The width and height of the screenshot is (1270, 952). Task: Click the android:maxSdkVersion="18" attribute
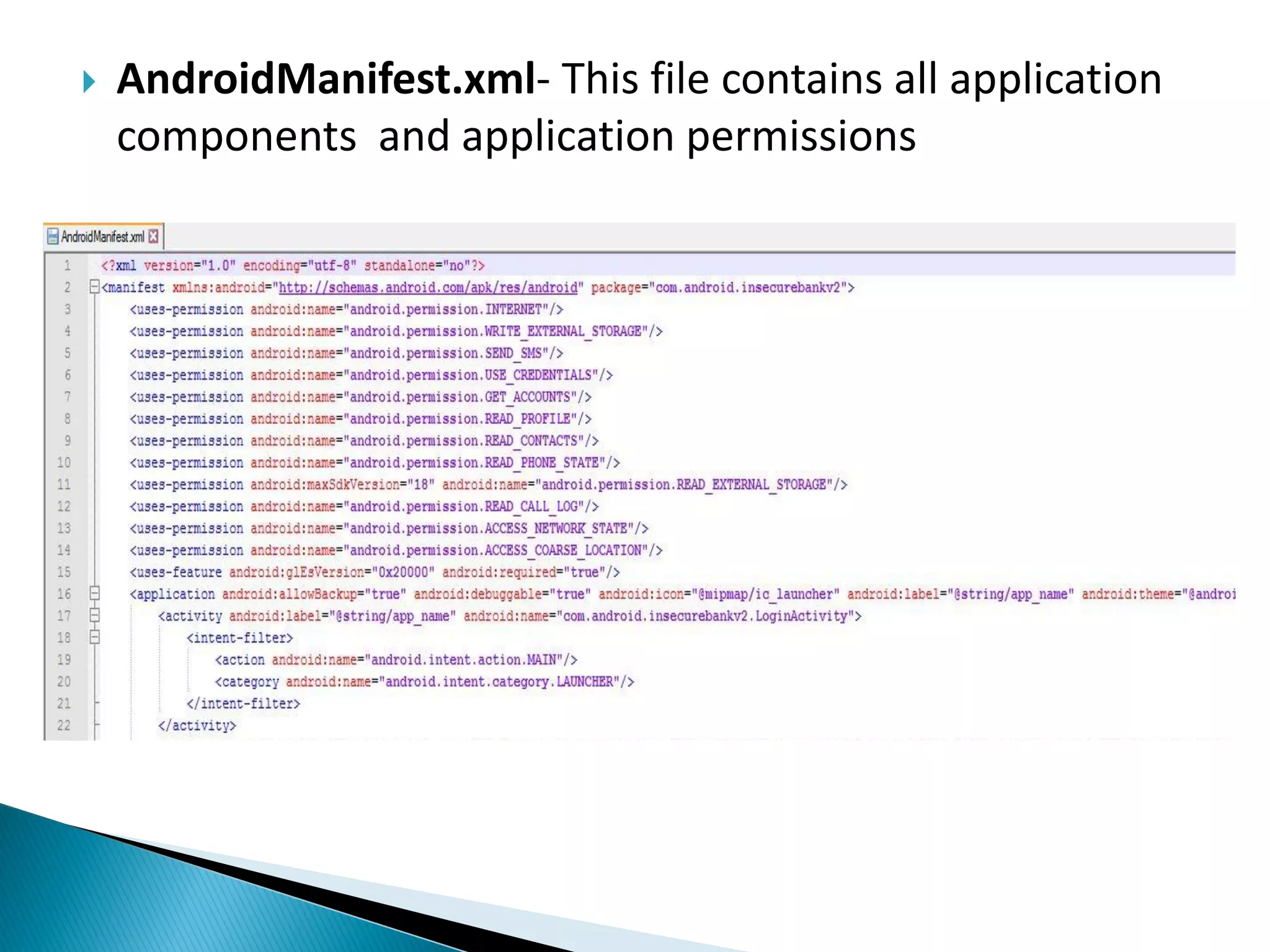[343, 485]
